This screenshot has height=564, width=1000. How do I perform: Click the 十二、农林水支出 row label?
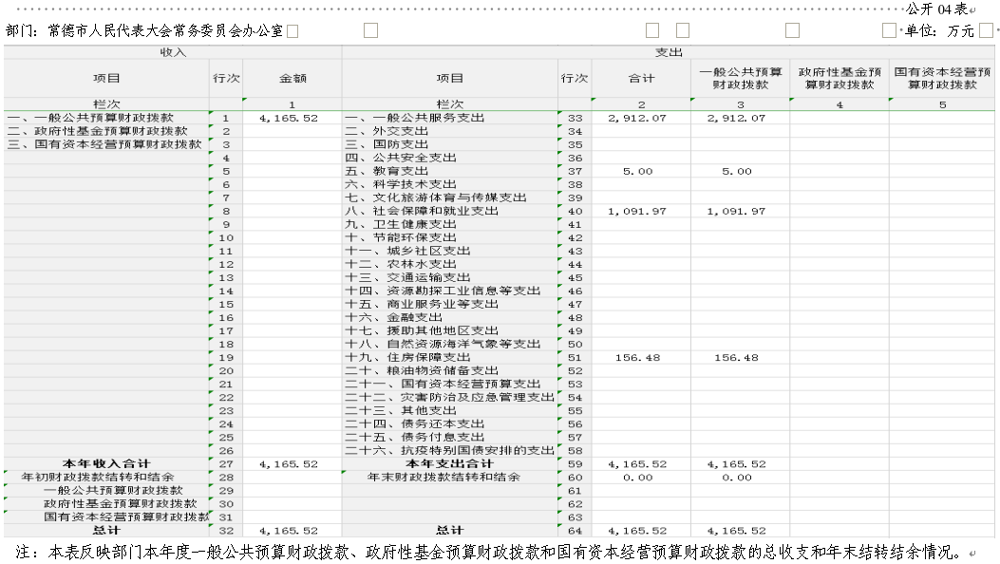401,265
